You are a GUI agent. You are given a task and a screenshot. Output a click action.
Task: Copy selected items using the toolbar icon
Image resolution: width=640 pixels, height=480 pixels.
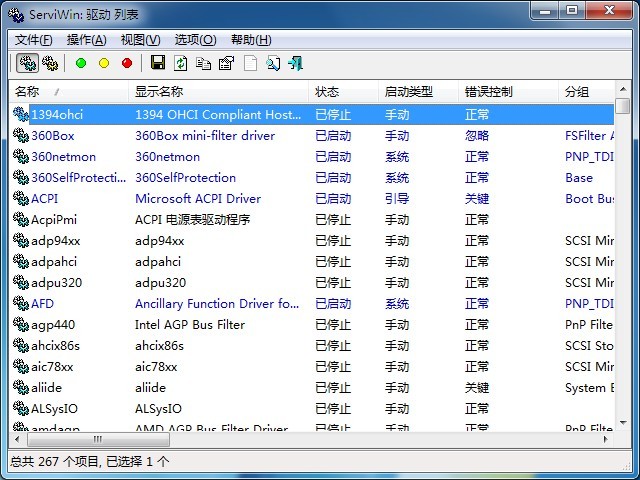[204, 63]
